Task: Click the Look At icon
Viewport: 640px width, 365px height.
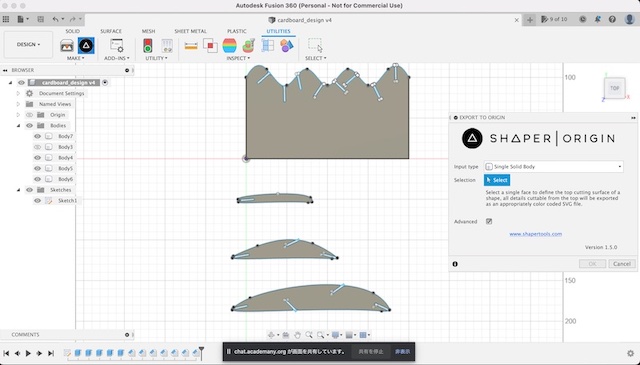Action: 286,335
